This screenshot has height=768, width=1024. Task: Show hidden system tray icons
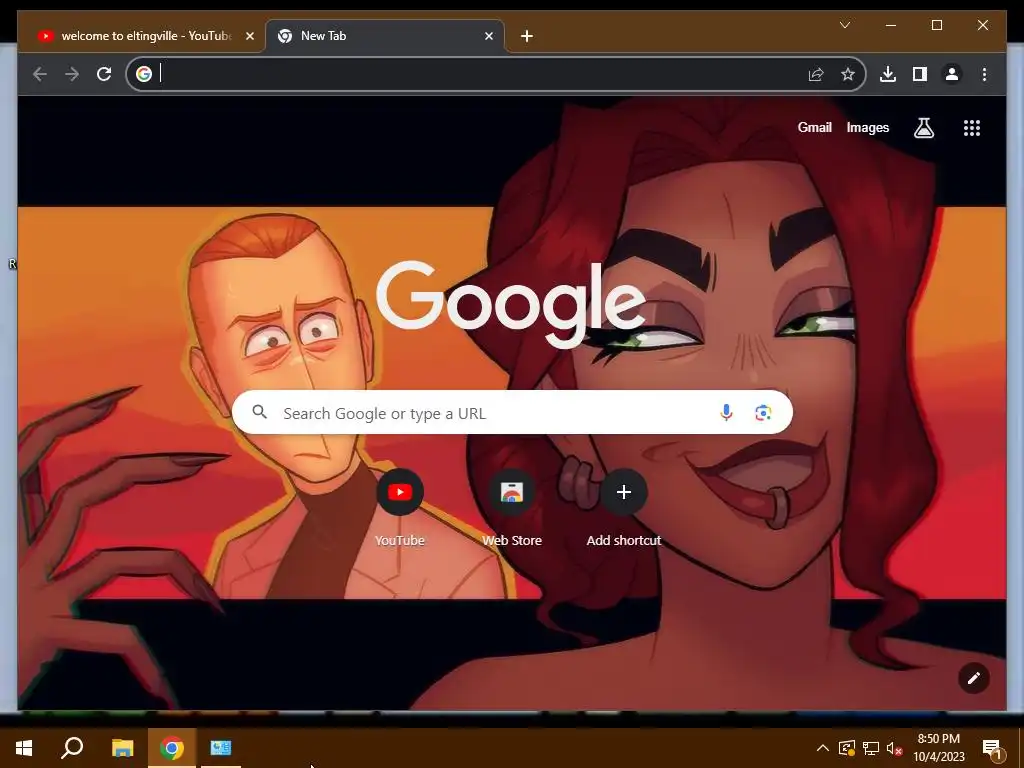coord(823,748)
